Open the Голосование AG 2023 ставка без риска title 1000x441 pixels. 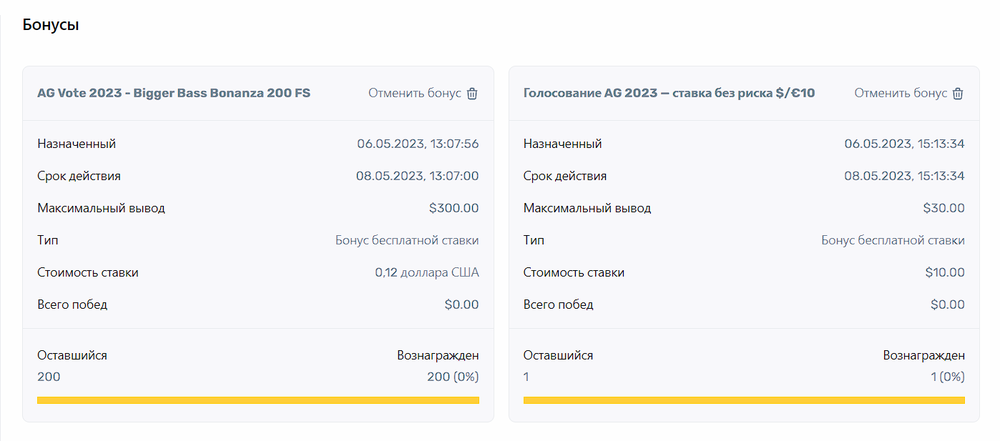[669, 93]
